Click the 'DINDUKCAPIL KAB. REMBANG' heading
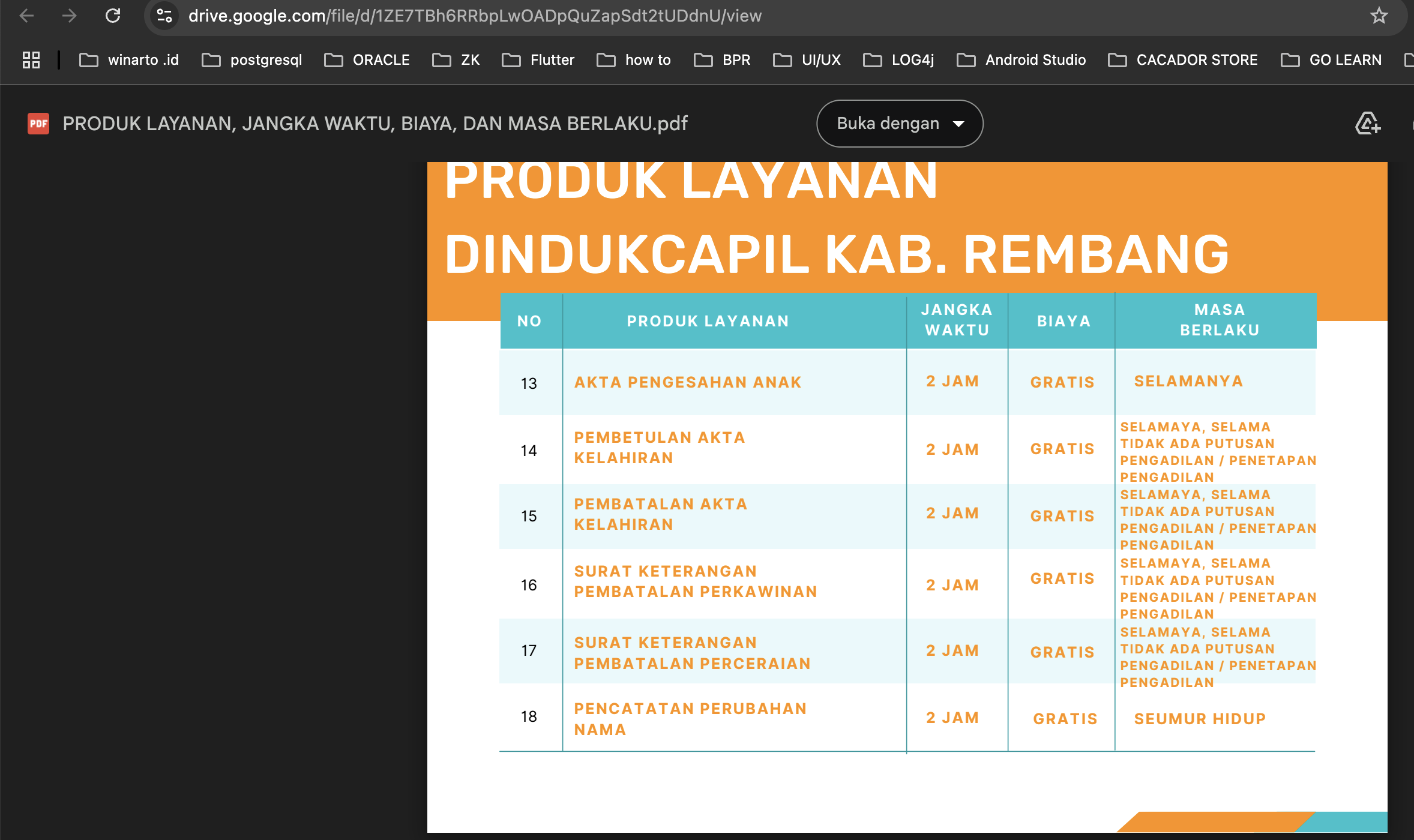 click(837, 254)
